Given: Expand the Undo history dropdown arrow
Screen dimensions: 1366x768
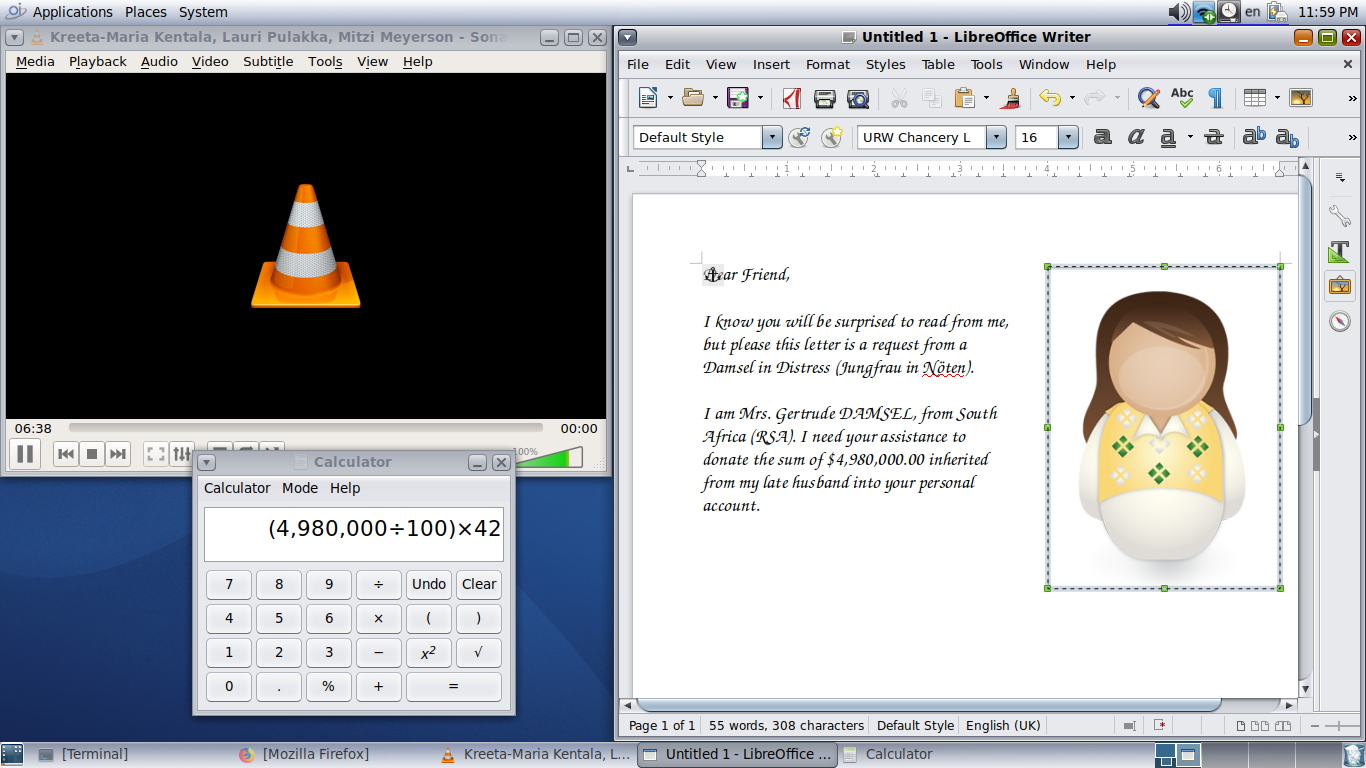Looking at the screenshot, I should [1071, 98].
